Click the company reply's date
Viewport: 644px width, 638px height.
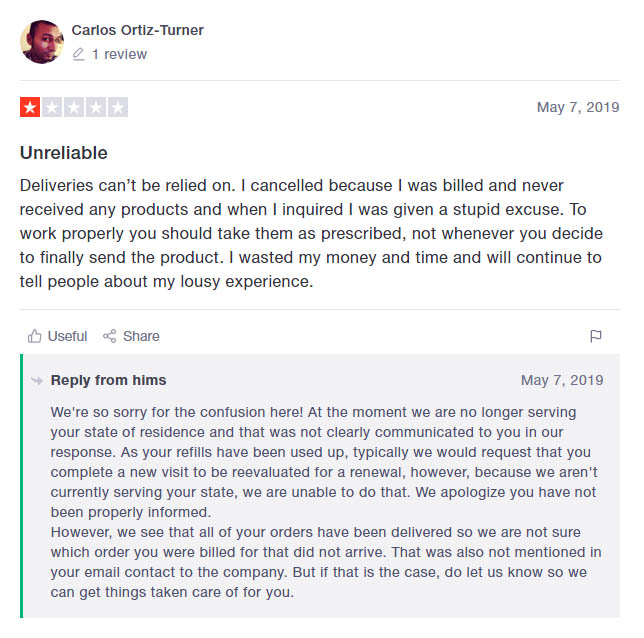click(561, 380)
